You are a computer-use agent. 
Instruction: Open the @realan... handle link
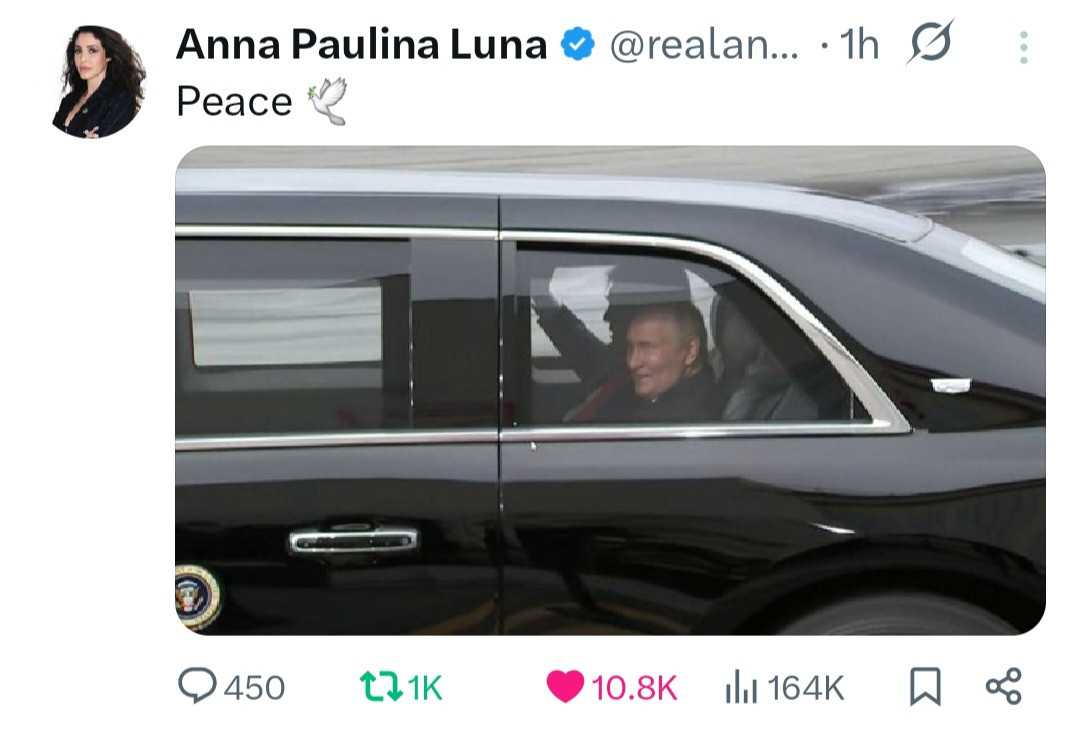point(705,45)
